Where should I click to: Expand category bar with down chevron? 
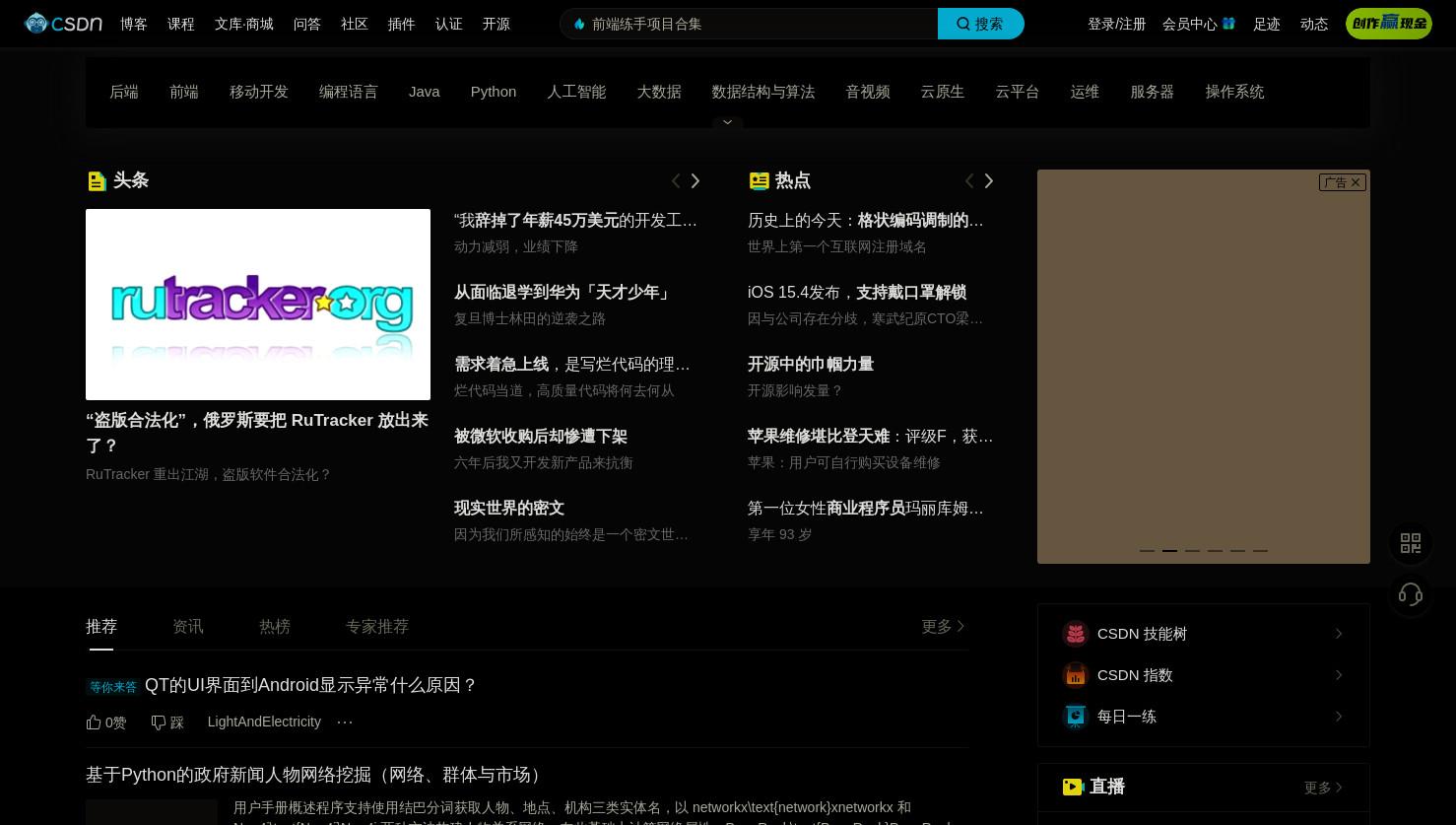coord(728,122)
